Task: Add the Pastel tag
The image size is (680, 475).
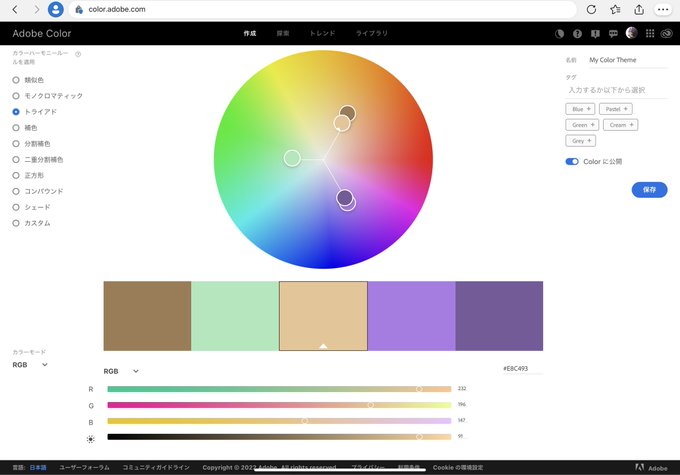Action: (x=616, y=109)
